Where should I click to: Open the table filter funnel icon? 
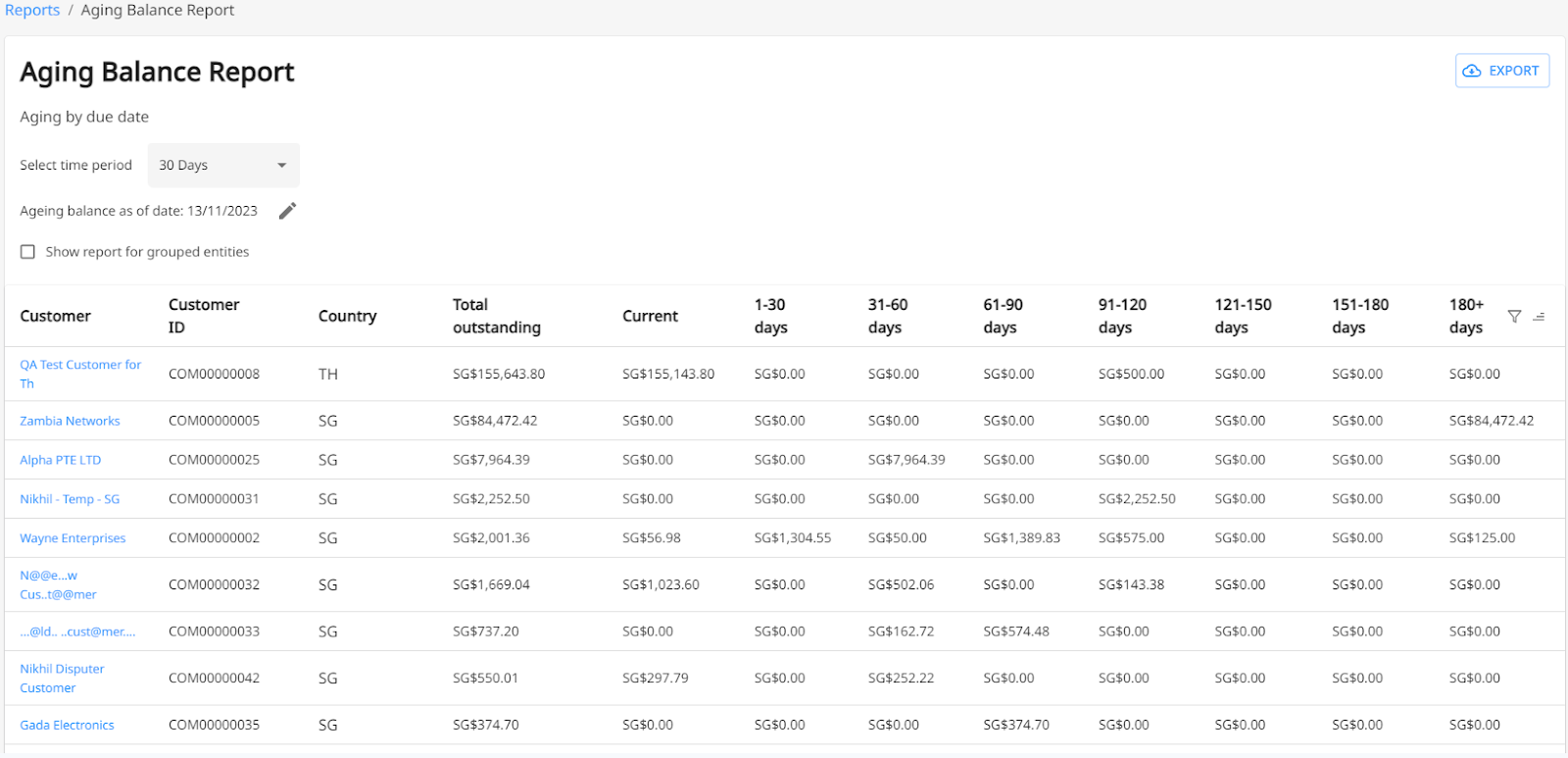click(1514, 316)
